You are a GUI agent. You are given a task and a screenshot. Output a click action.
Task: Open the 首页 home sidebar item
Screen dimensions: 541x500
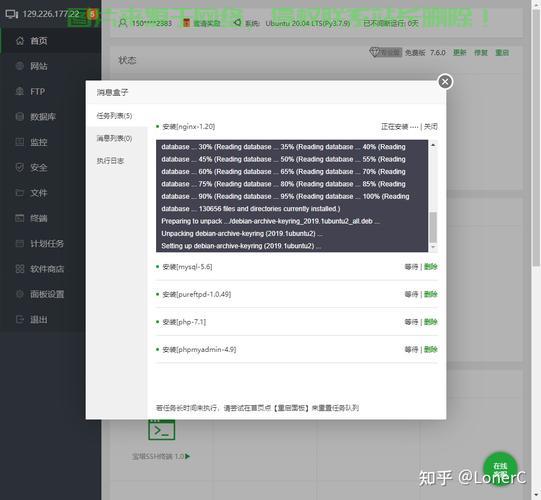click(x=51, y=41)
